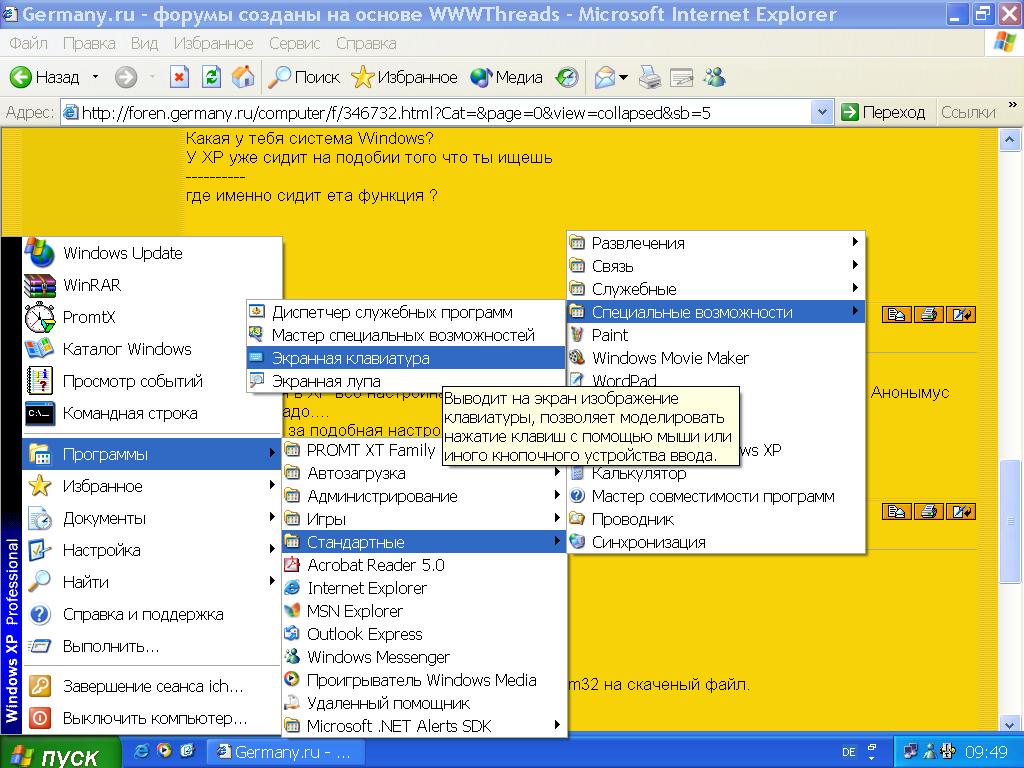Open Медиа panel in toolbar
The image size is (1024, 768).
tap(506, 77)
